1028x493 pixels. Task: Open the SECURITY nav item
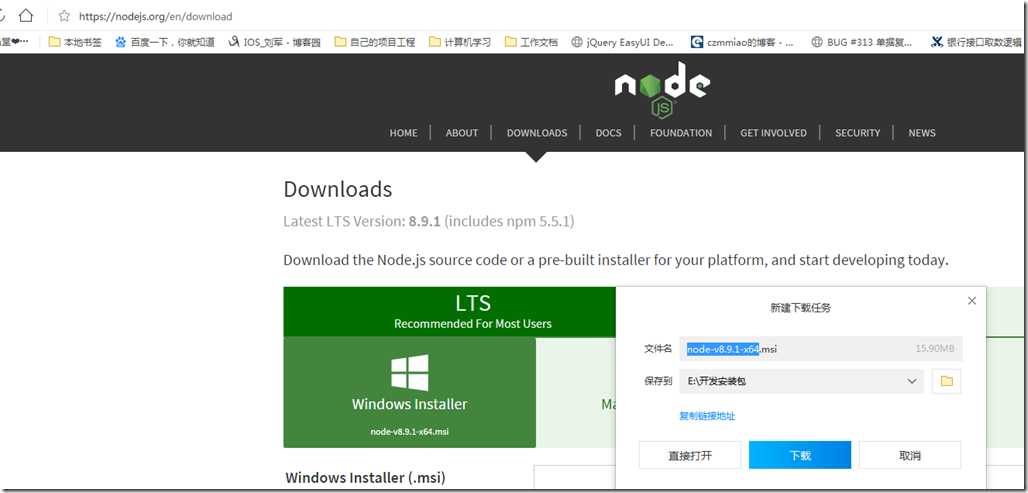tap(857, 132)
